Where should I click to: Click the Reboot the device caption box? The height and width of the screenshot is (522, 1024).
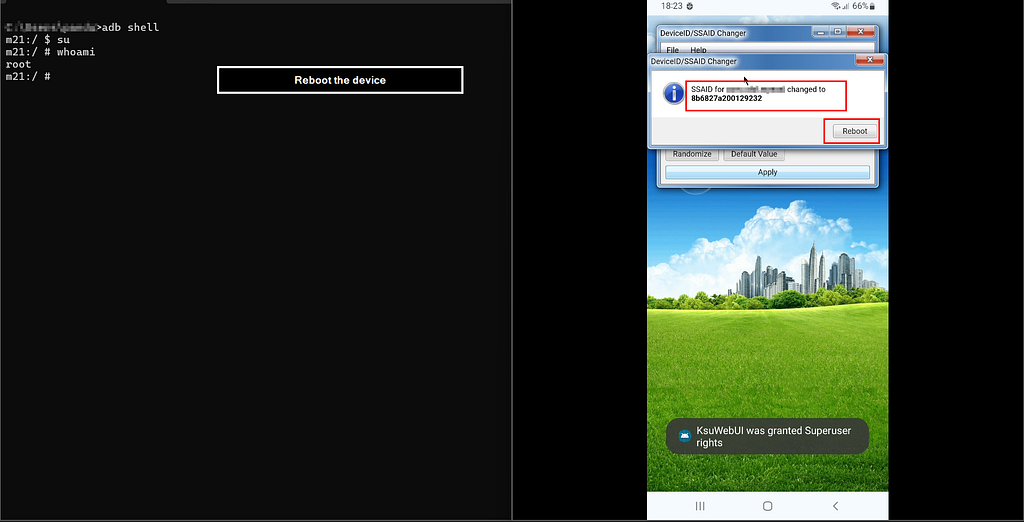coord(340,80)
